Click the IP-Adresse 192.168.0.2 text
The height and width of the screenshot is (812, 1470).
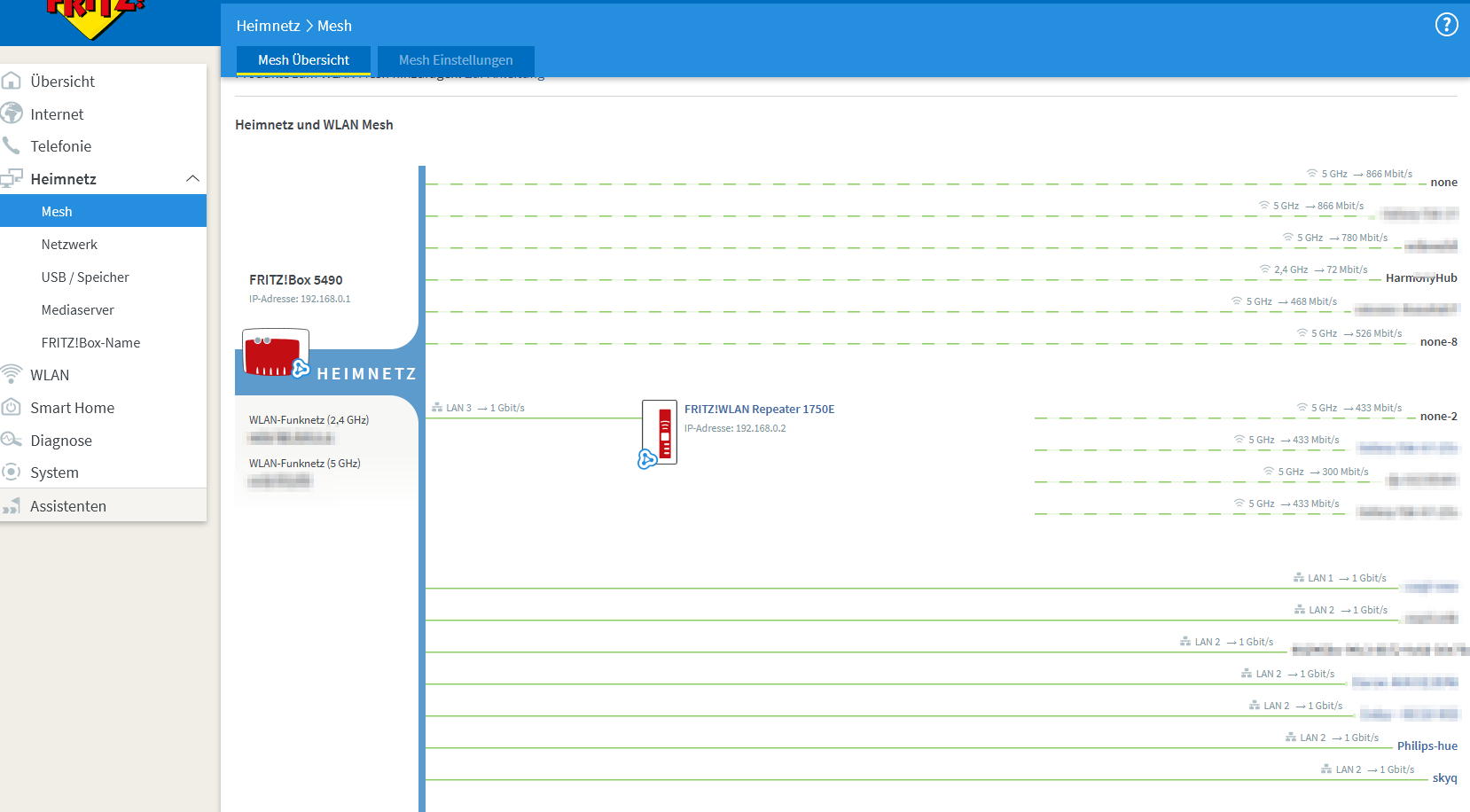(735, 428)
